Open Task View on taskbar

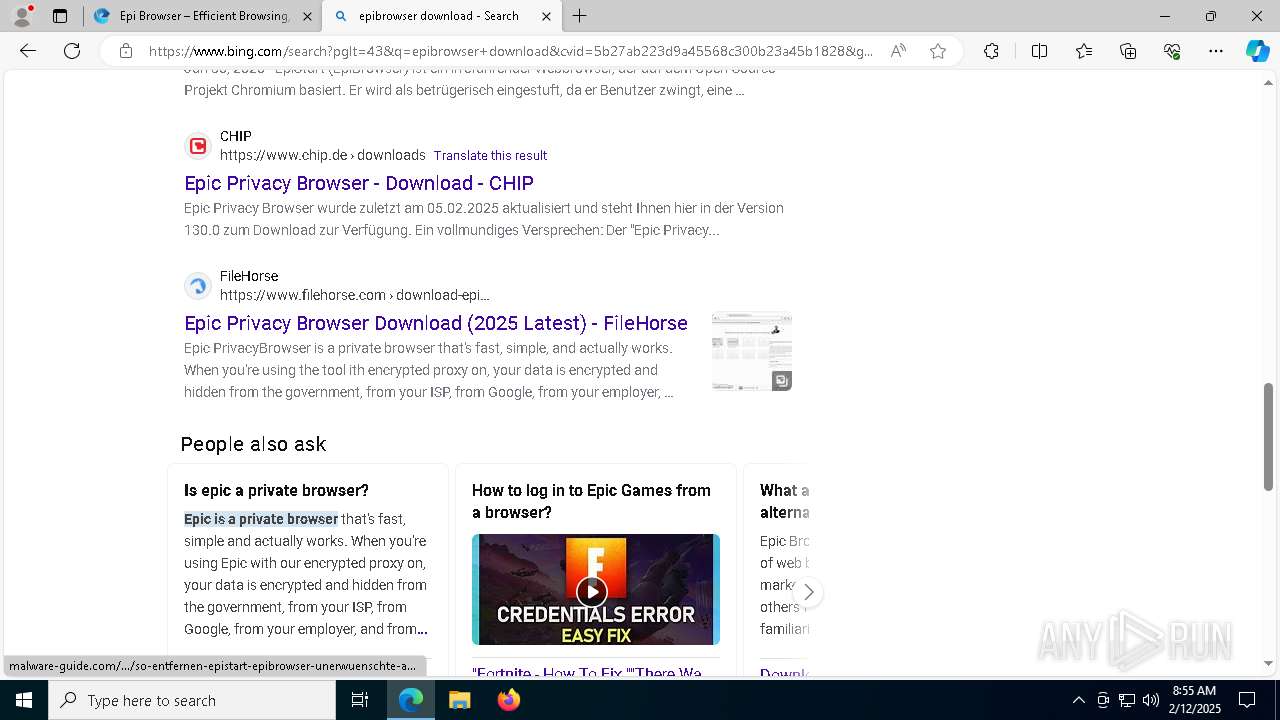(360, 700)
